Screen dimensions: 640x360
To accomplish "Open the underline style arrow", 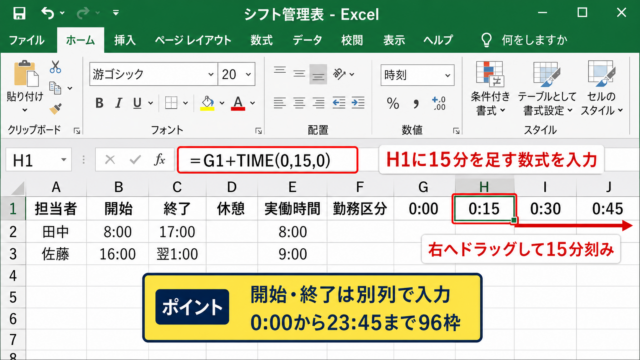I will (x=151, y=103).
